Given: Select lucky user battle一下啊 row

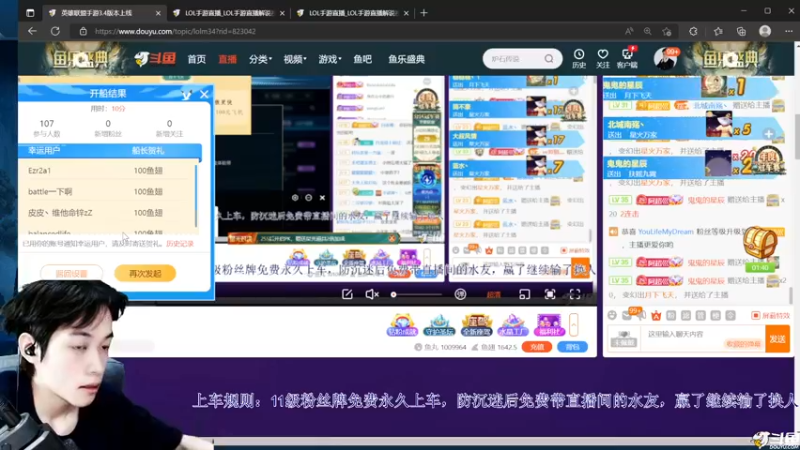Looking at the screenshot, I should tap(107, 191).
